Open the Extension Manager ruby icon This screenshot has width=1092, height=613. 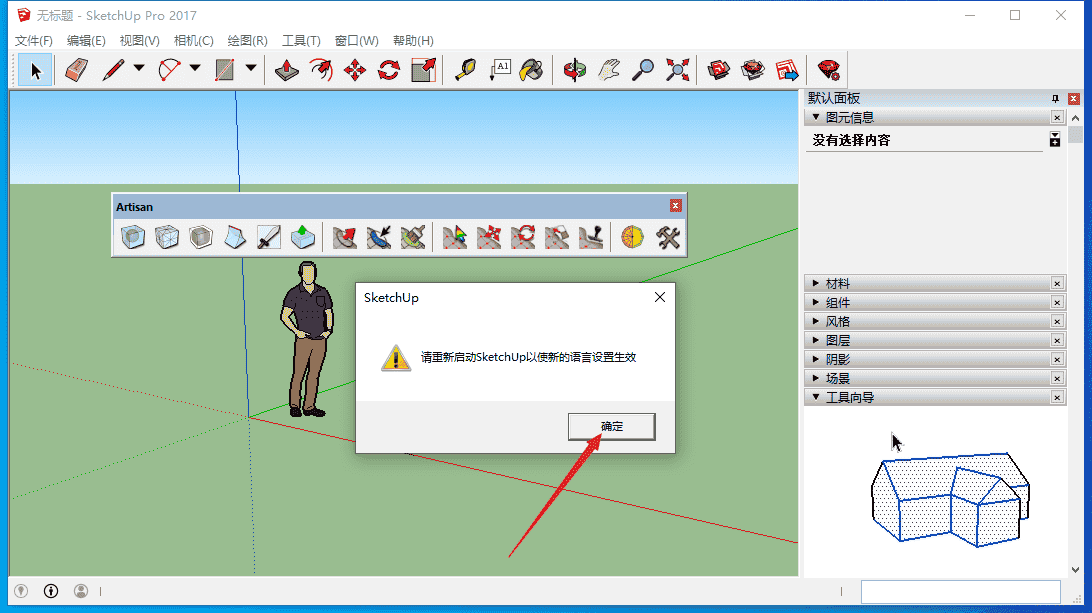(x=829, y=70)
